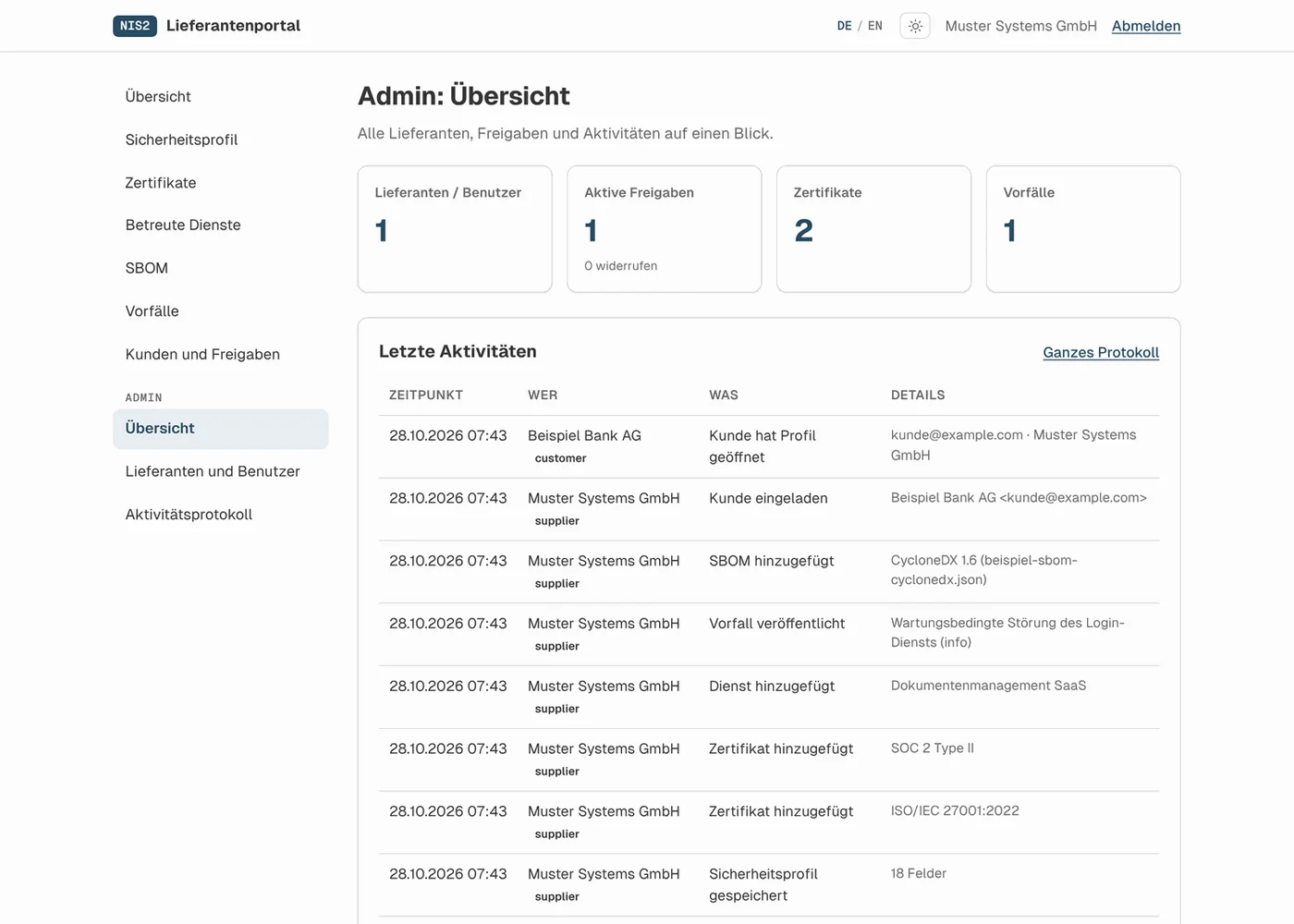Click the '18 Felder' detail text
The image size is (1294, 924).
click(919, 873)
